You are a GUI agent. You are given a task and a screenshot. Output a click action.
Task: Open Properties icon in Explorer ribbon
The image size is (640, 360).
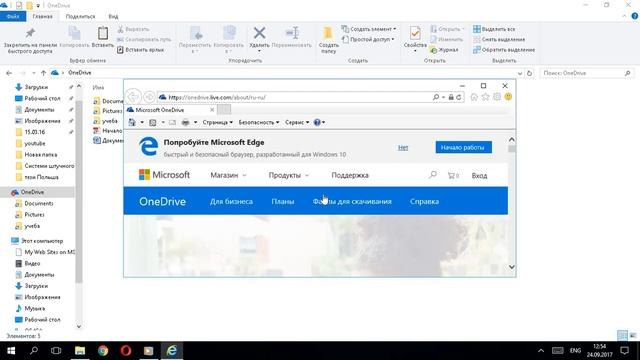pos(415,33)
